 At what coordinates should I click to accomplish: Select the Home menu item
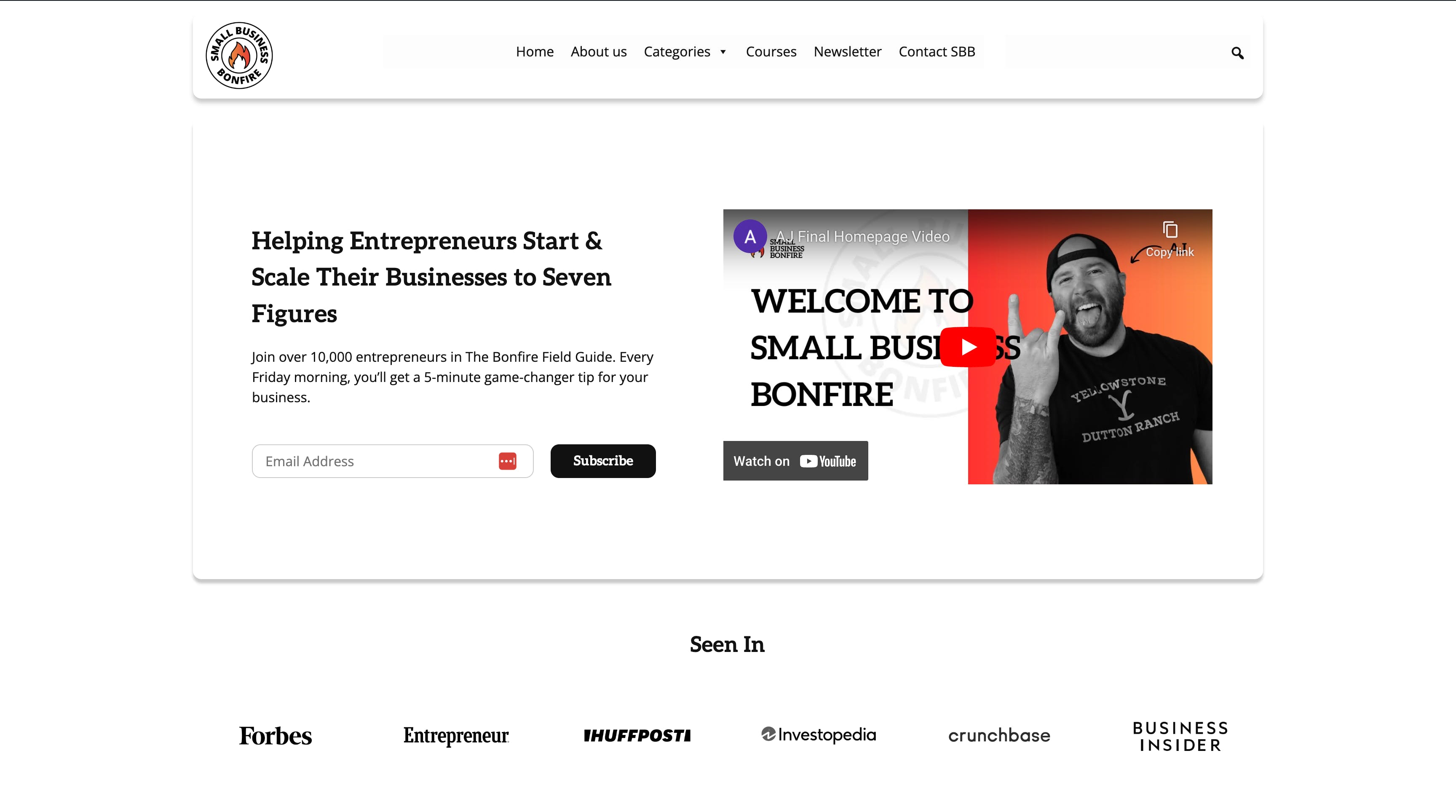pos(534,51)
